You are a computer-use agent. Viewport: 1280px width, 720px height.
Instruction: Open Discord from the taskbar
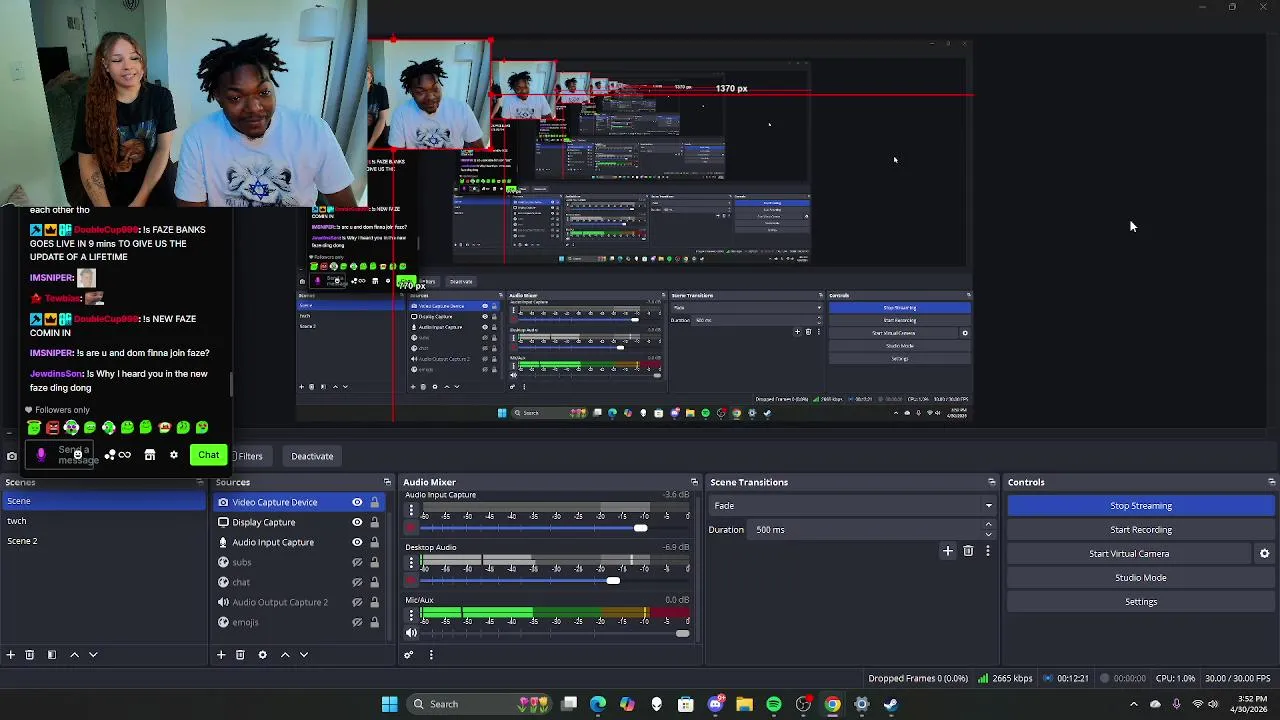[715, 704]
